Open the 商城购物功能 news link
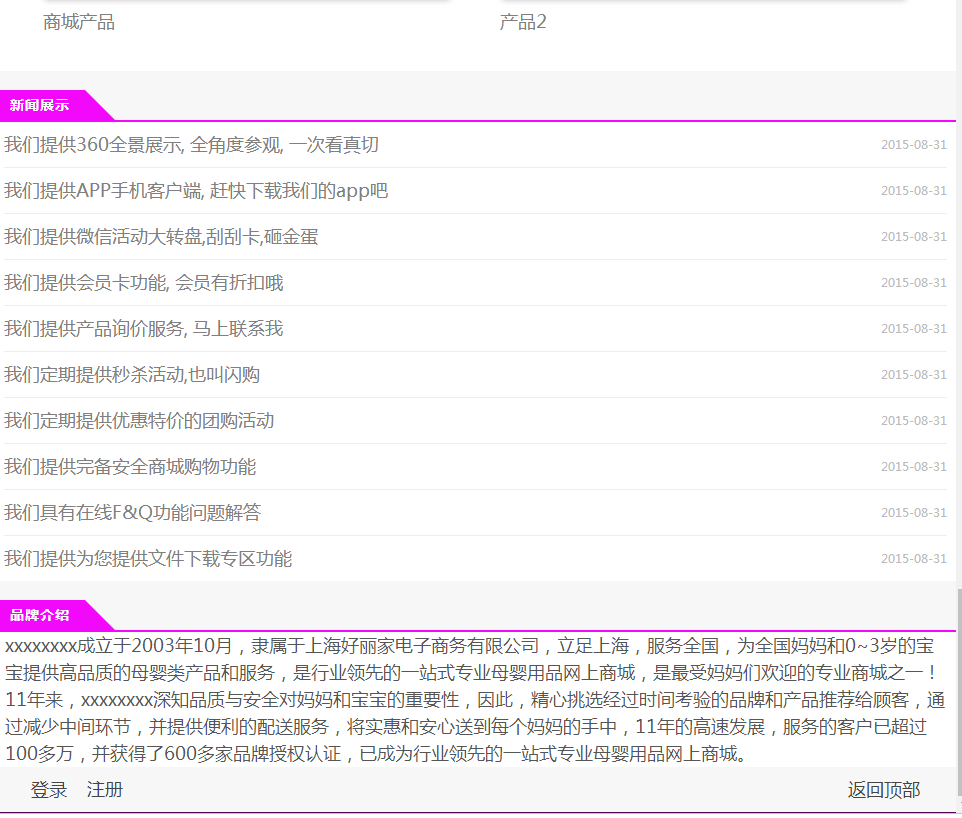 pos(130,467)
